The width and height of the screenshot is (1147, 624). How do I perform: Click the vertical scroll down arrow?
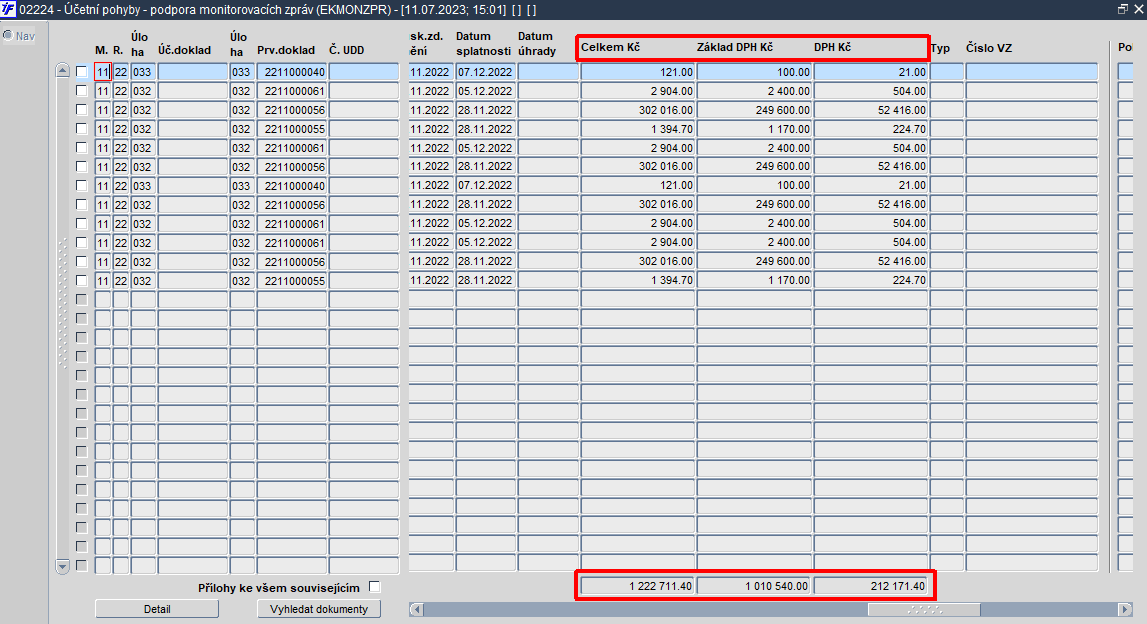click(62, 566)
